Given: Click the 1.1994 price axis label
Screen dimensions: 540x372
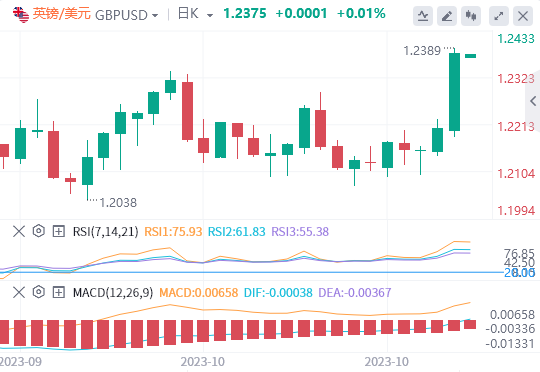Looking at the screenshot, I should pos(516,210).
